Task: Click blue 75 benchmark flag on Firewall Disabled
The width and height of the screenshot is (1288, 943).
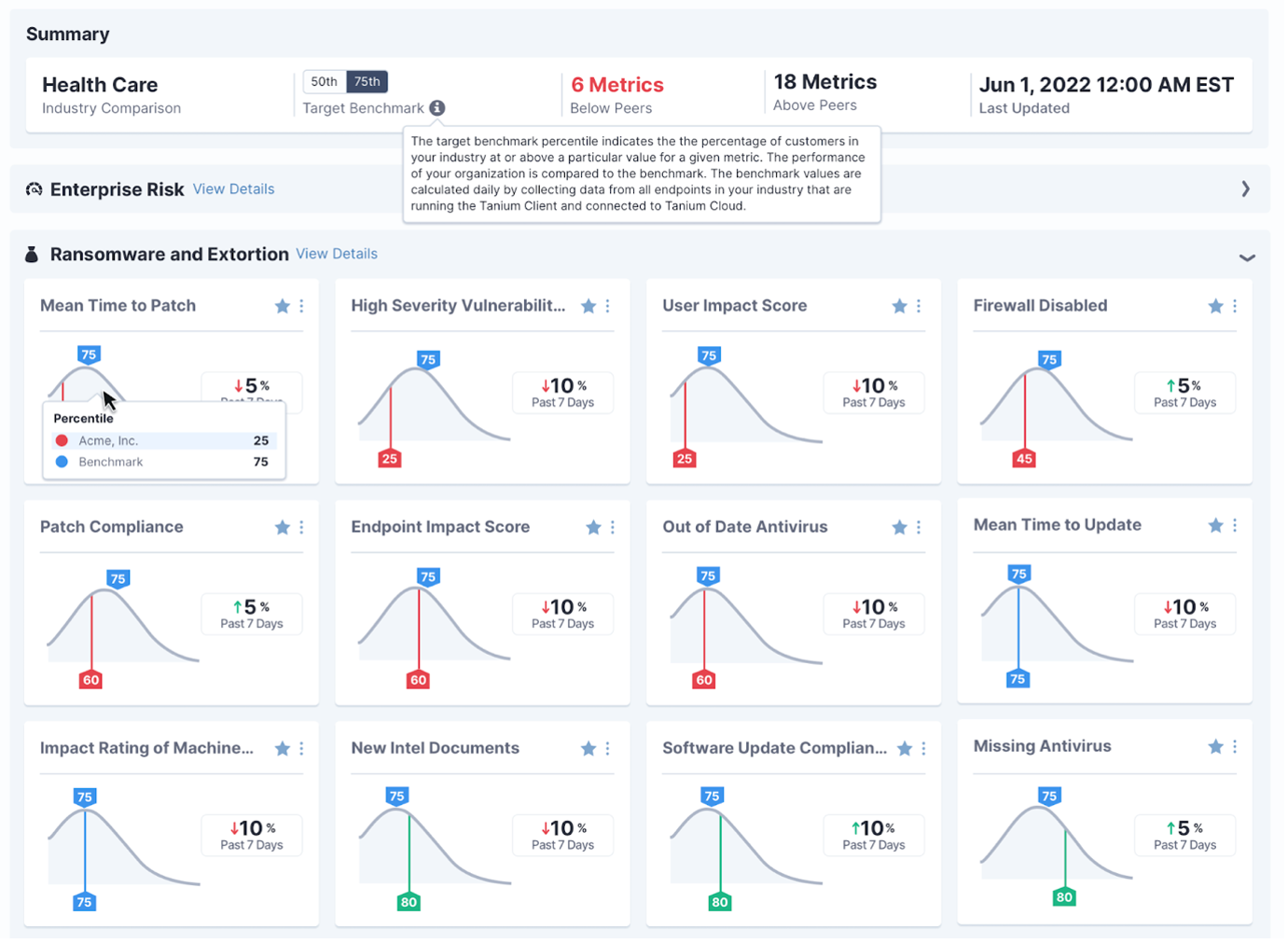Action: 1049,360
